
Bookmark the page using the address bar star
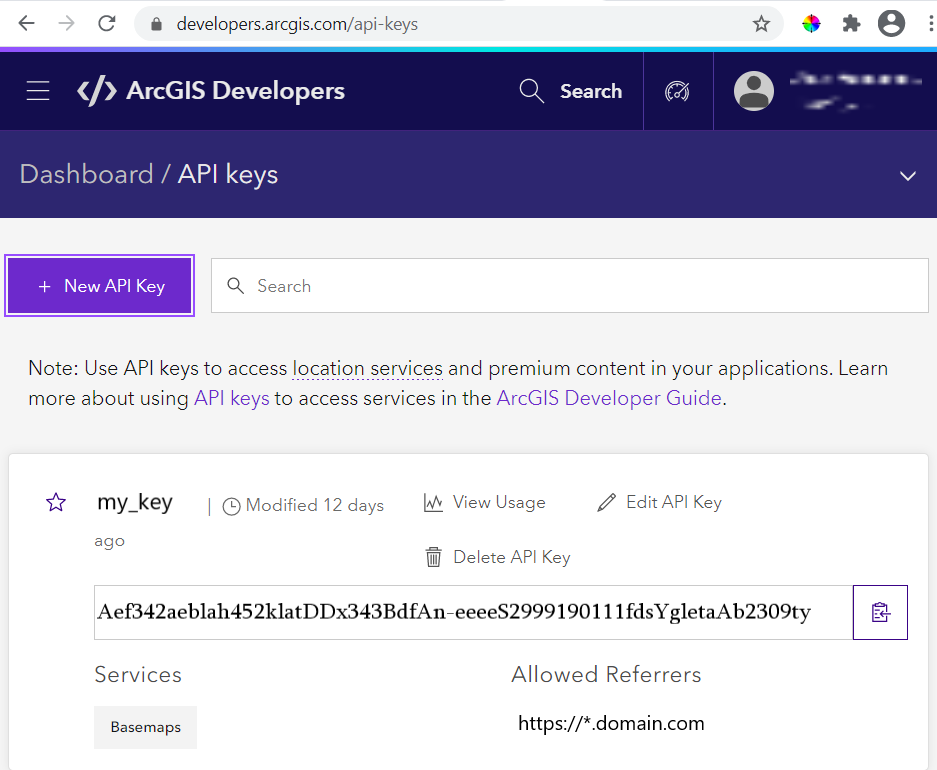coord(761,23)
